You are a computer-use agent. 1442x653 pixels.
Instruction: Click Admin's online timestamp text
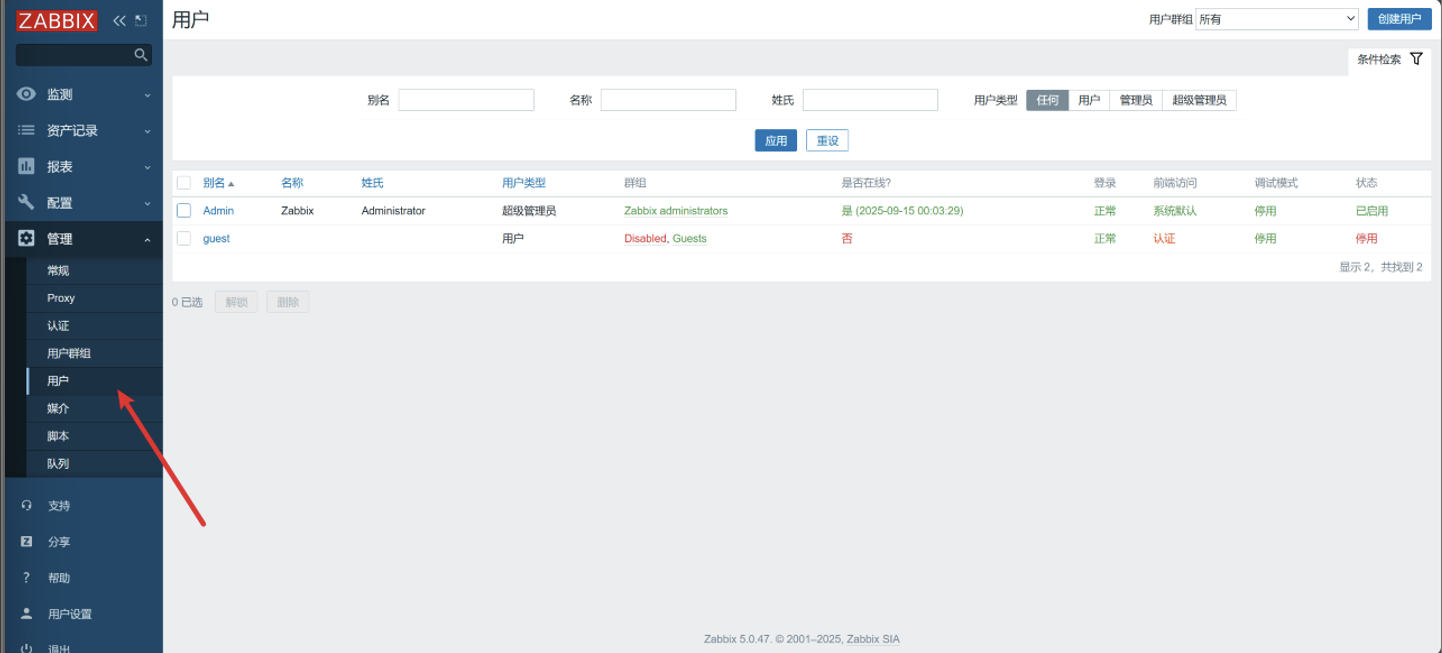[x=902, y=211]
